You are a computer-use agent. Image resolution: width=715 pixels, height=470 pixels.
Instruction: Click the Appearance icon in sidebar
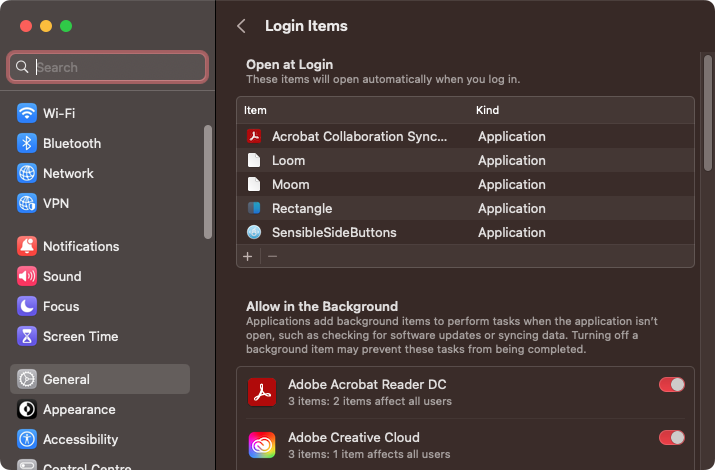pos(27,409)
